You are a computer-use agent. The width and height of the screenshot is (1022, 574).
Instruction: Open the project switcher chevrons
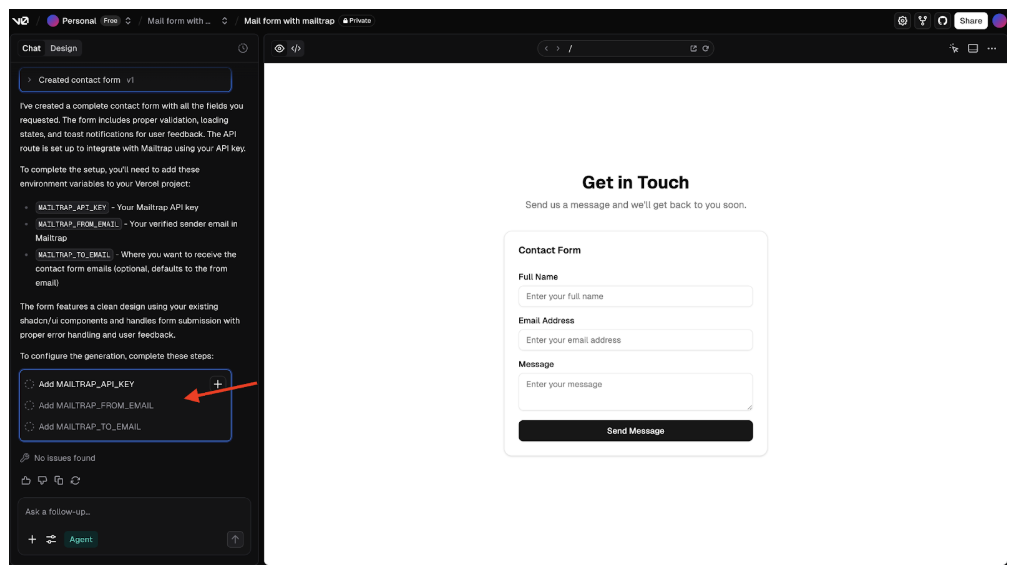[224, 20]
